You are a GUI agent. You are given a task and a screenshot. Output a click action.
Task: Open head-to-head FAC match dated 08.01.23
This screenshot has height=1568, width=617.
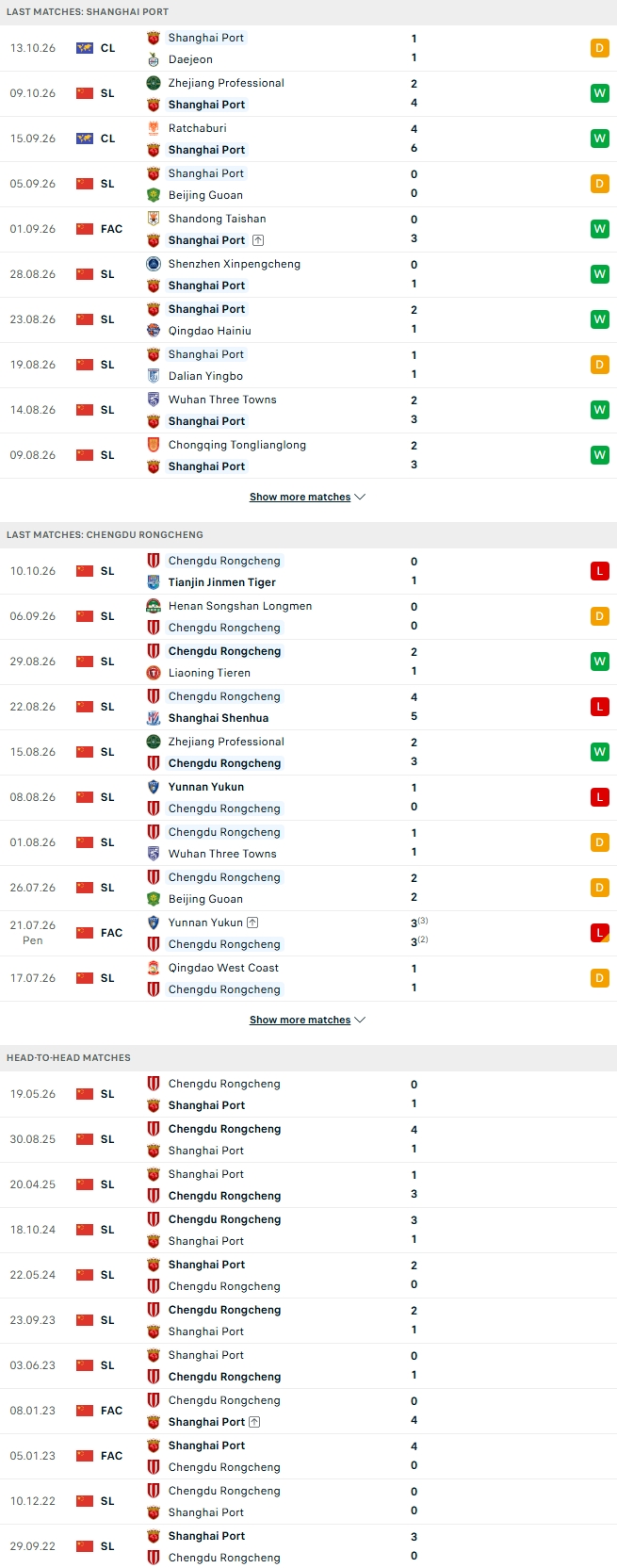[308, 1411]
